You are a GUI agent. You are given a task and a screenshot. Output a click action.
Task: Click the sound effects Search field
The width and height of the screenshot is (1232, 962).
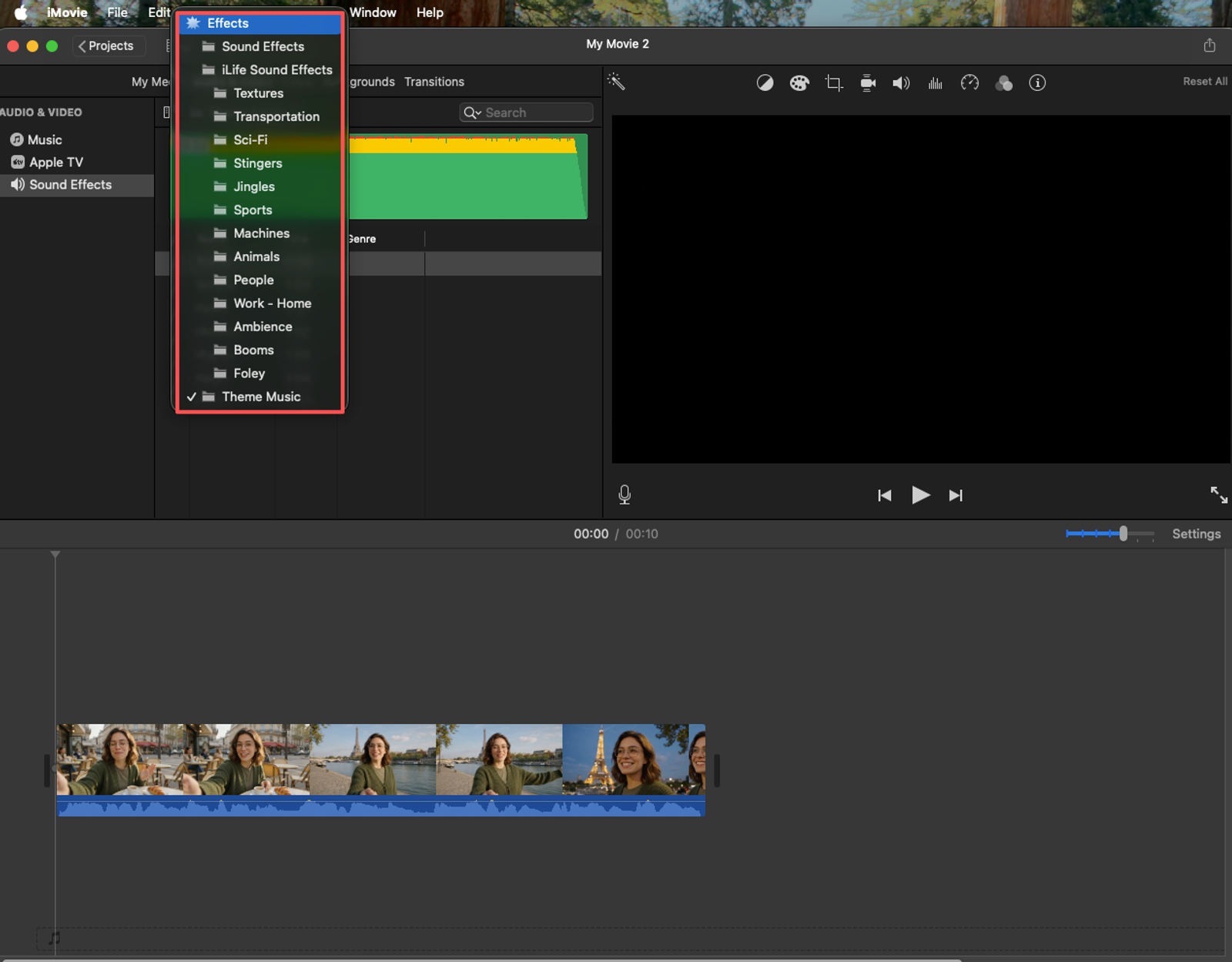[x=527, y=112]
